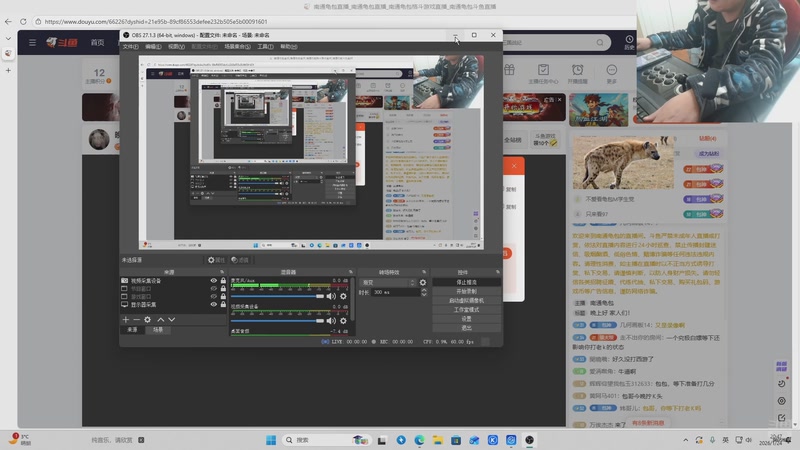Open the scene transition type dropdown

[x=388, y=282]
